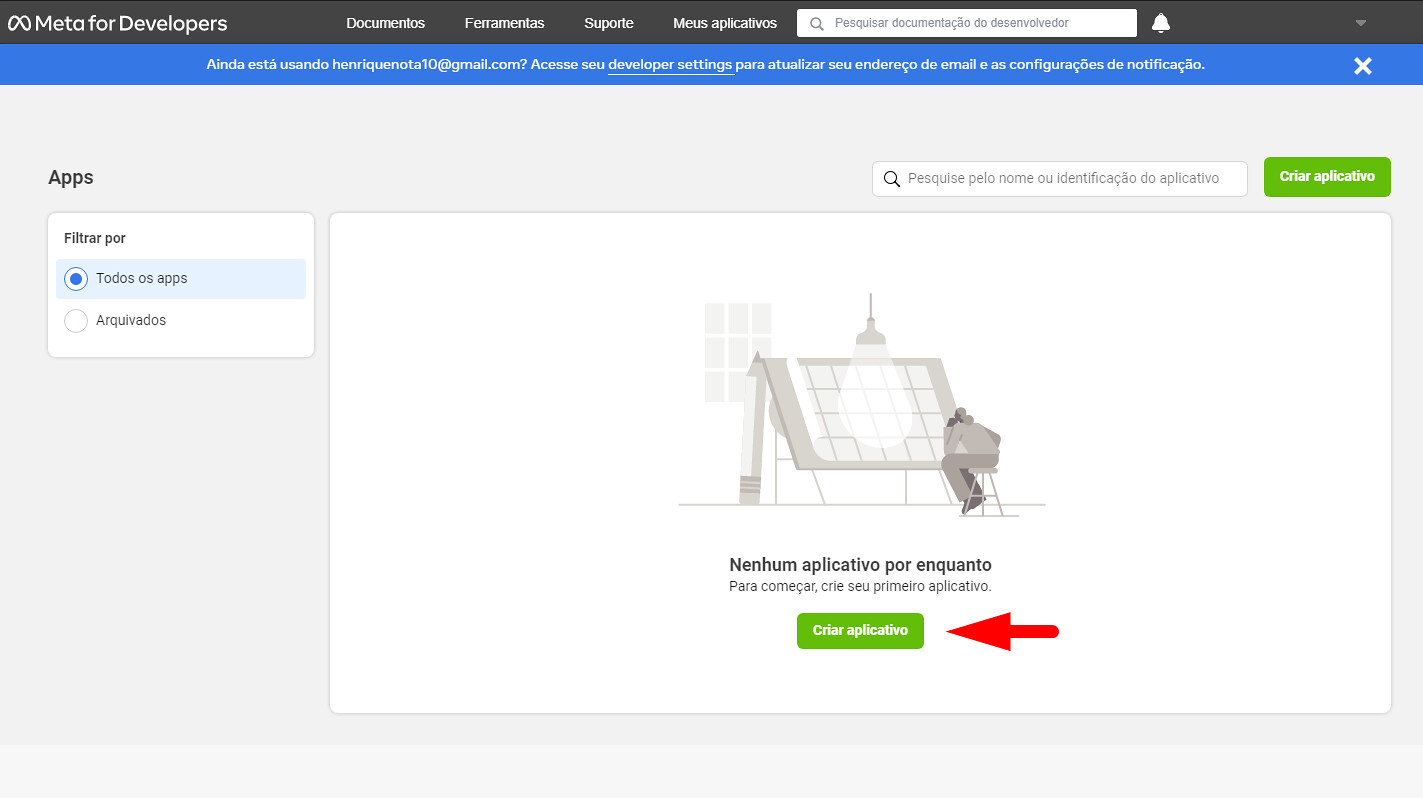The height and width of the screenshot is (798, 1423).
Task: Open the Suporte menu
Action: tap(608, 23)
